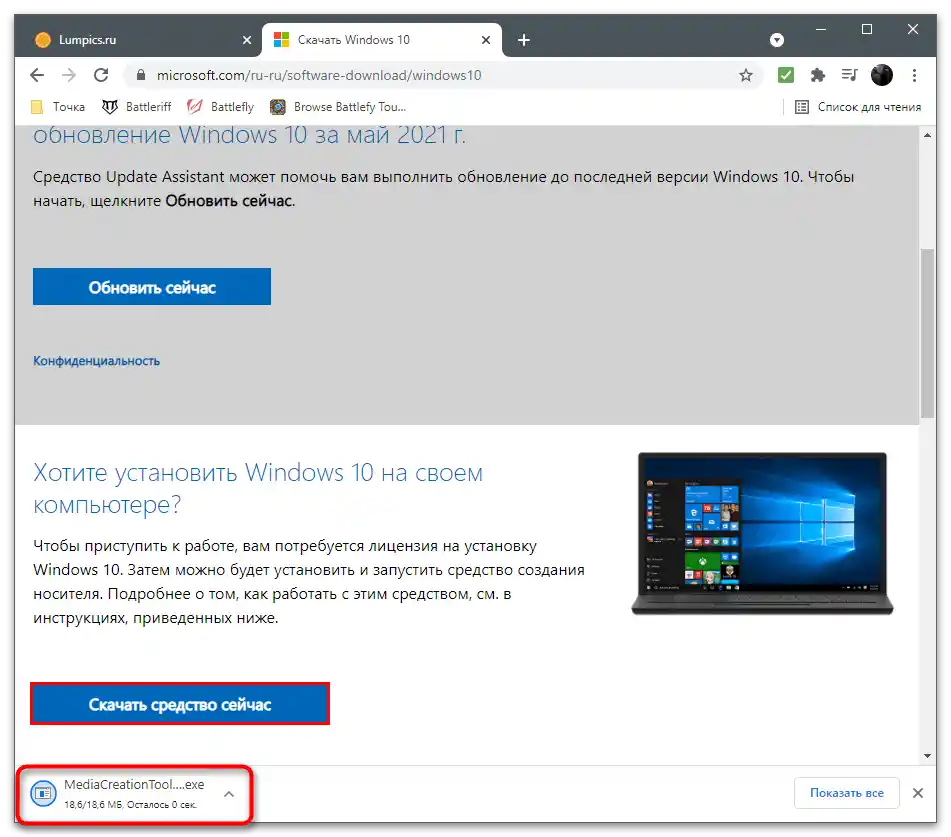Viewport: 951px width, 837px height.
Task: Open the tab search dropdown
Action: pyautogui.click(x=776, y=40)
